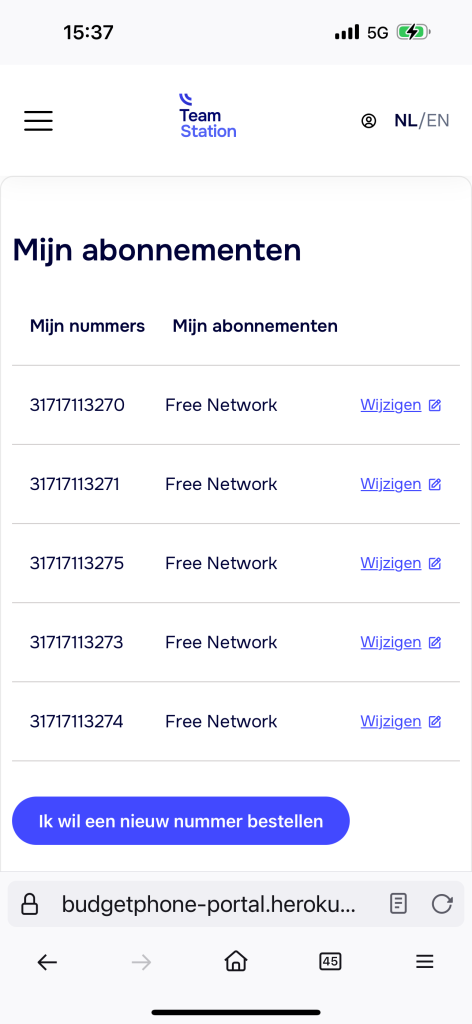472x1024 pixels.
Task: Tap the browser home icon
Action: pyautogui.click(x=236, y=961)
